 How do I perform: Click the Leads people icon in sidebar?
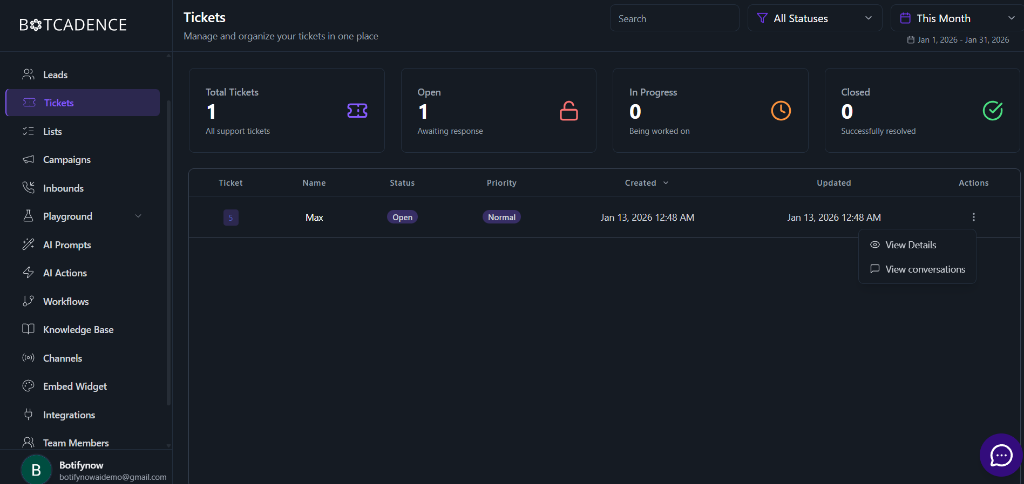pyautogui.click(x=28, y=74)
